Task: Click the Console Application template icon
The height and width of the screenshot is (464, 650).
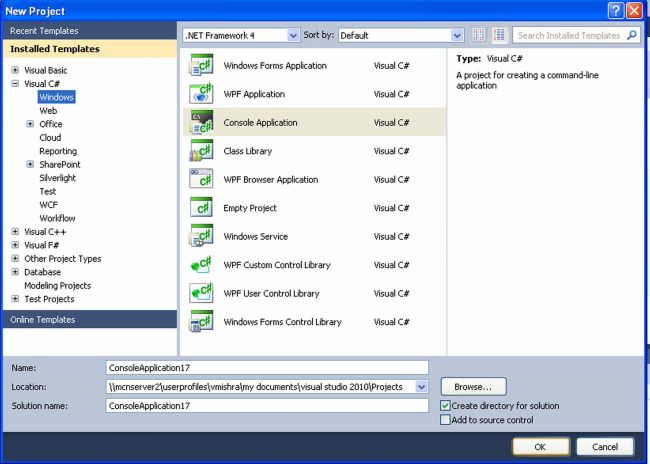Action: pyautogui.click(x=201, y=122)
